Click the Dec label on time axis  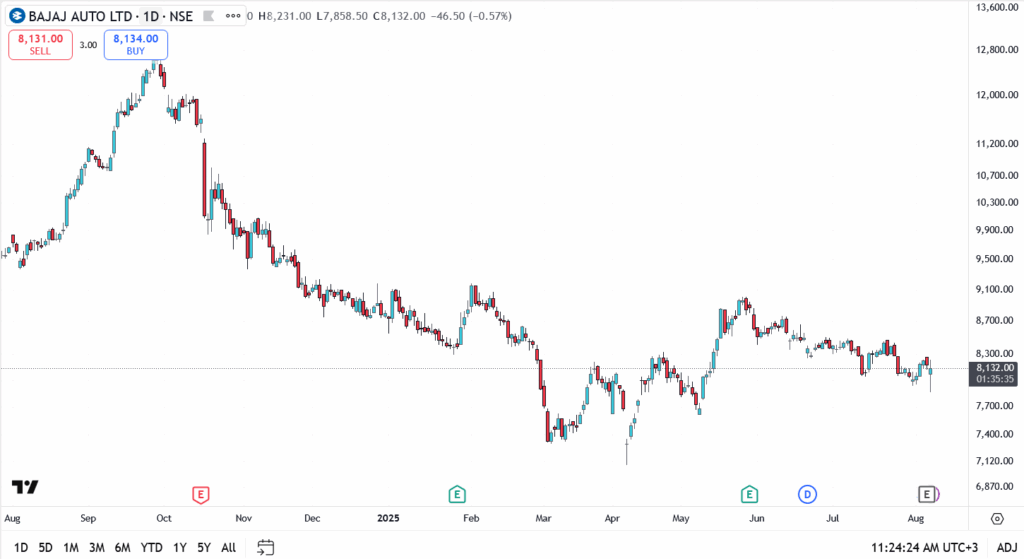[312, 519]
